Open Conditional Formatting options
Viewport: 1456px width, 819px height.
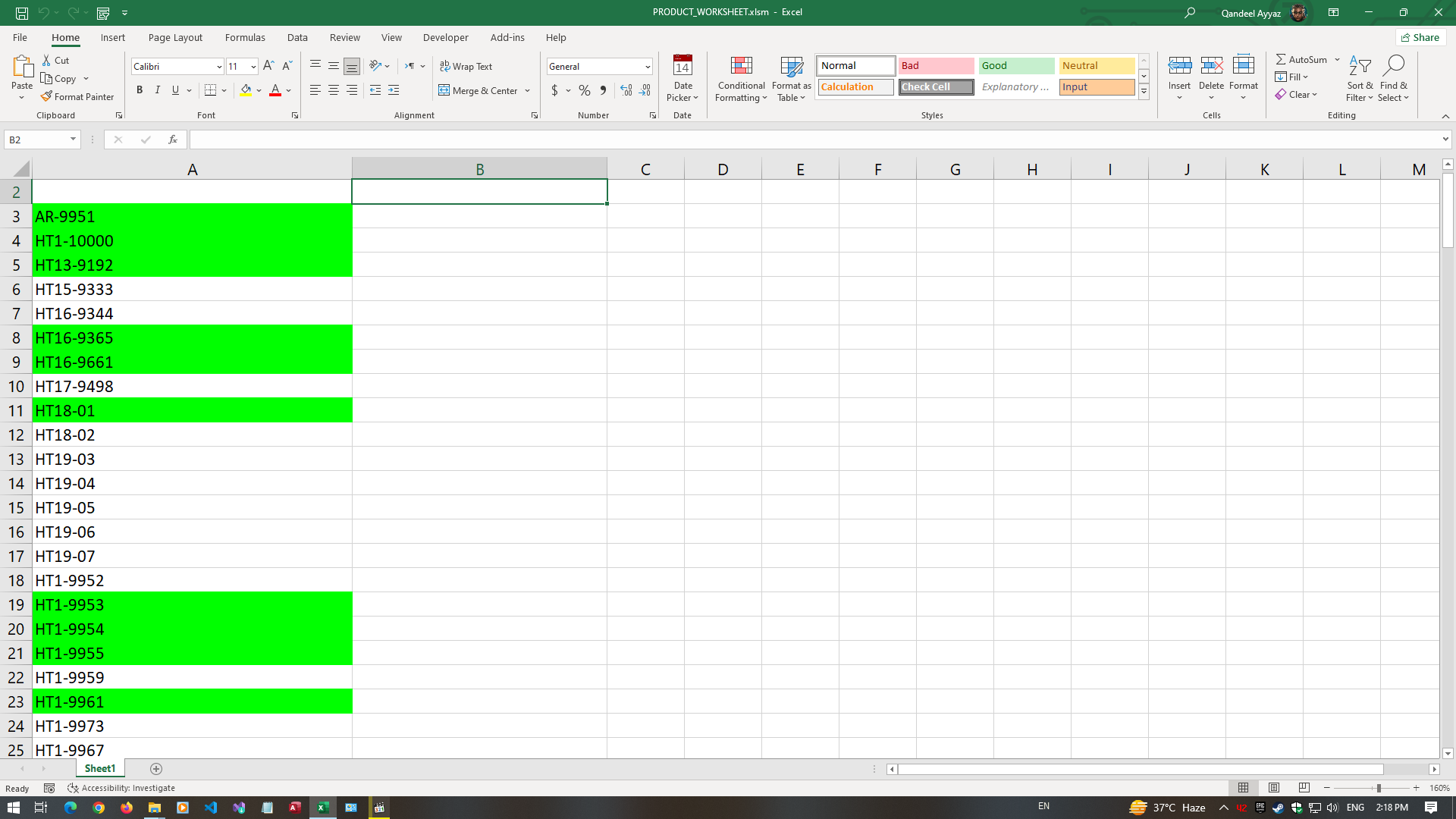pyautogui.click(x=741, y=79)
